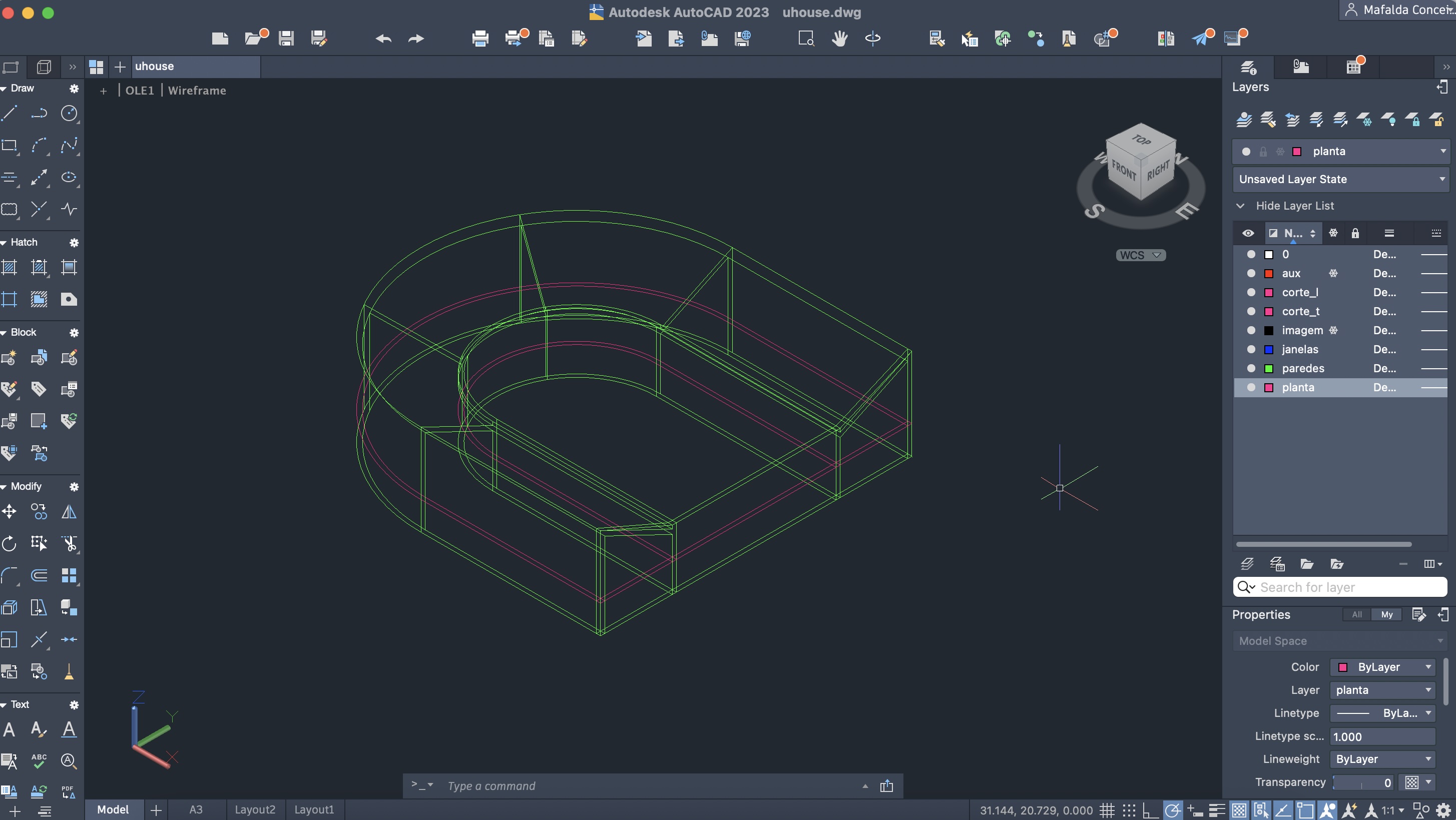Select the Circle draw tool
This screenshot has height=820, width=1456.
click(69, 113)
